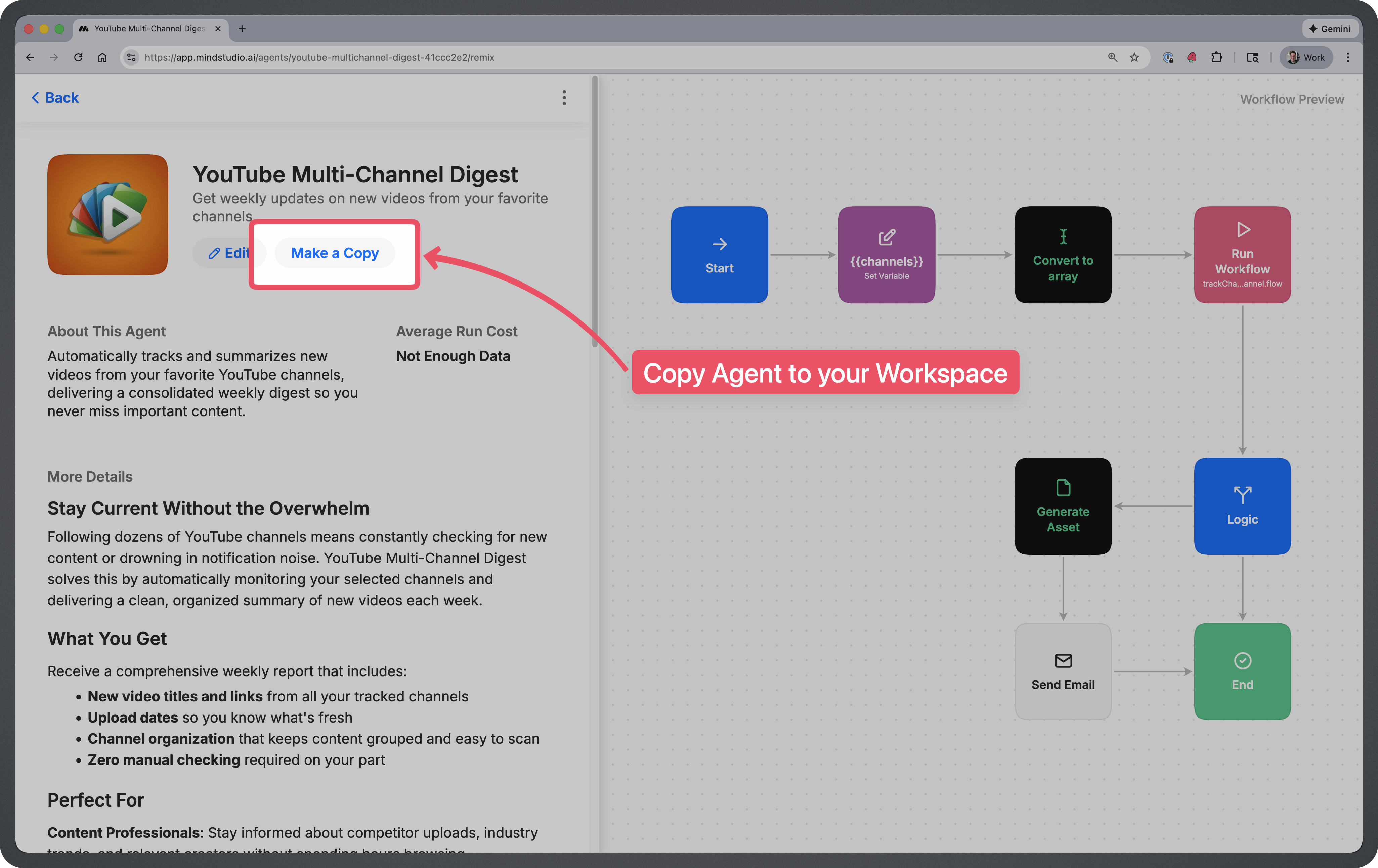1378x868 pixels.
Task: Open the three-dot options menu
Action: (x=564, y=98)
